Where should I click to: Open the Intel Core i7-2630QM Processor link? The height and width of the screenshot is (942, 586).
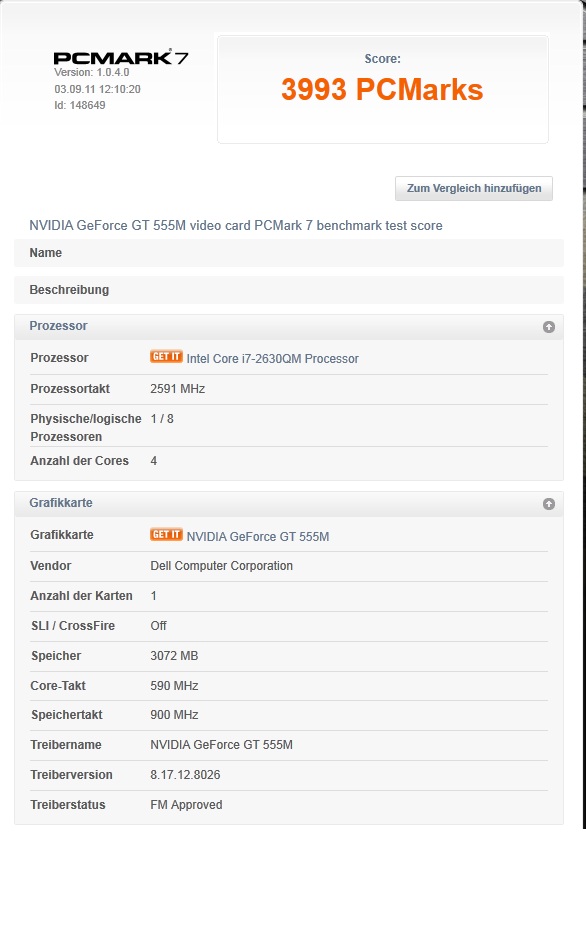tap(272, 359)
